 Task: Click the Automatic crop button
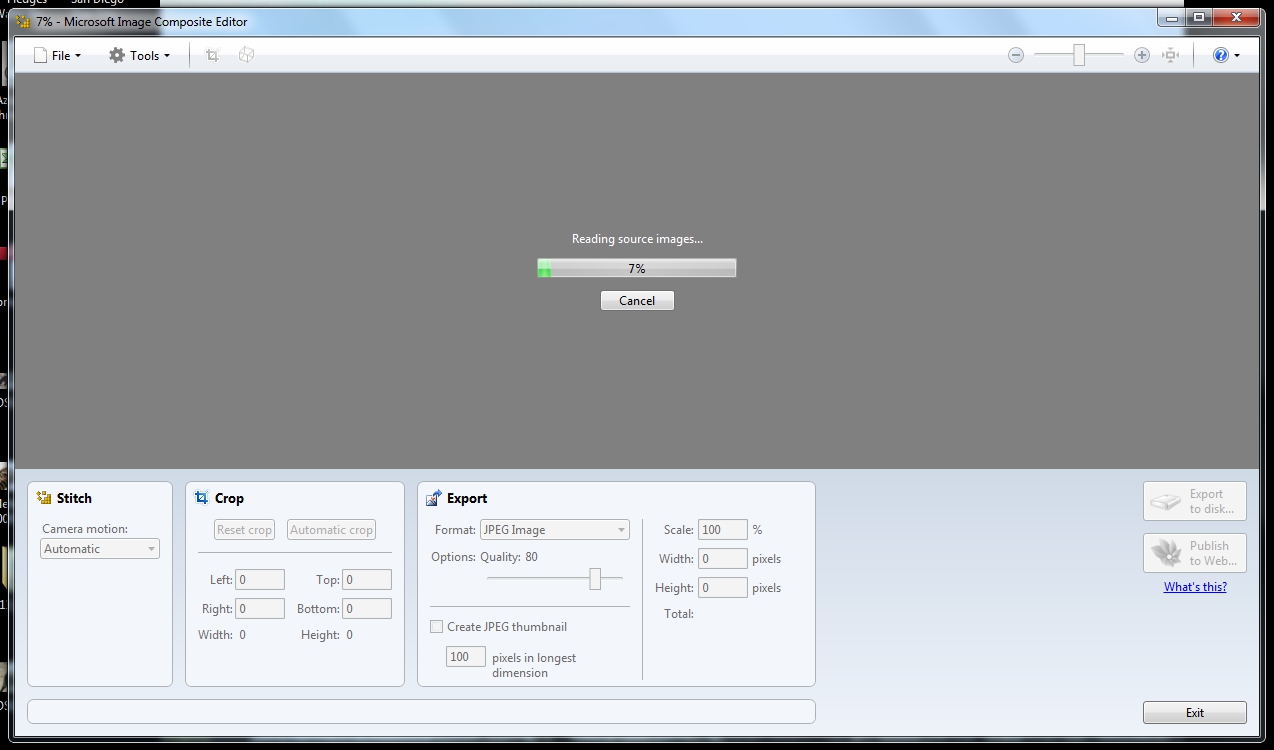pyautogui.click(x=331, y=530)
